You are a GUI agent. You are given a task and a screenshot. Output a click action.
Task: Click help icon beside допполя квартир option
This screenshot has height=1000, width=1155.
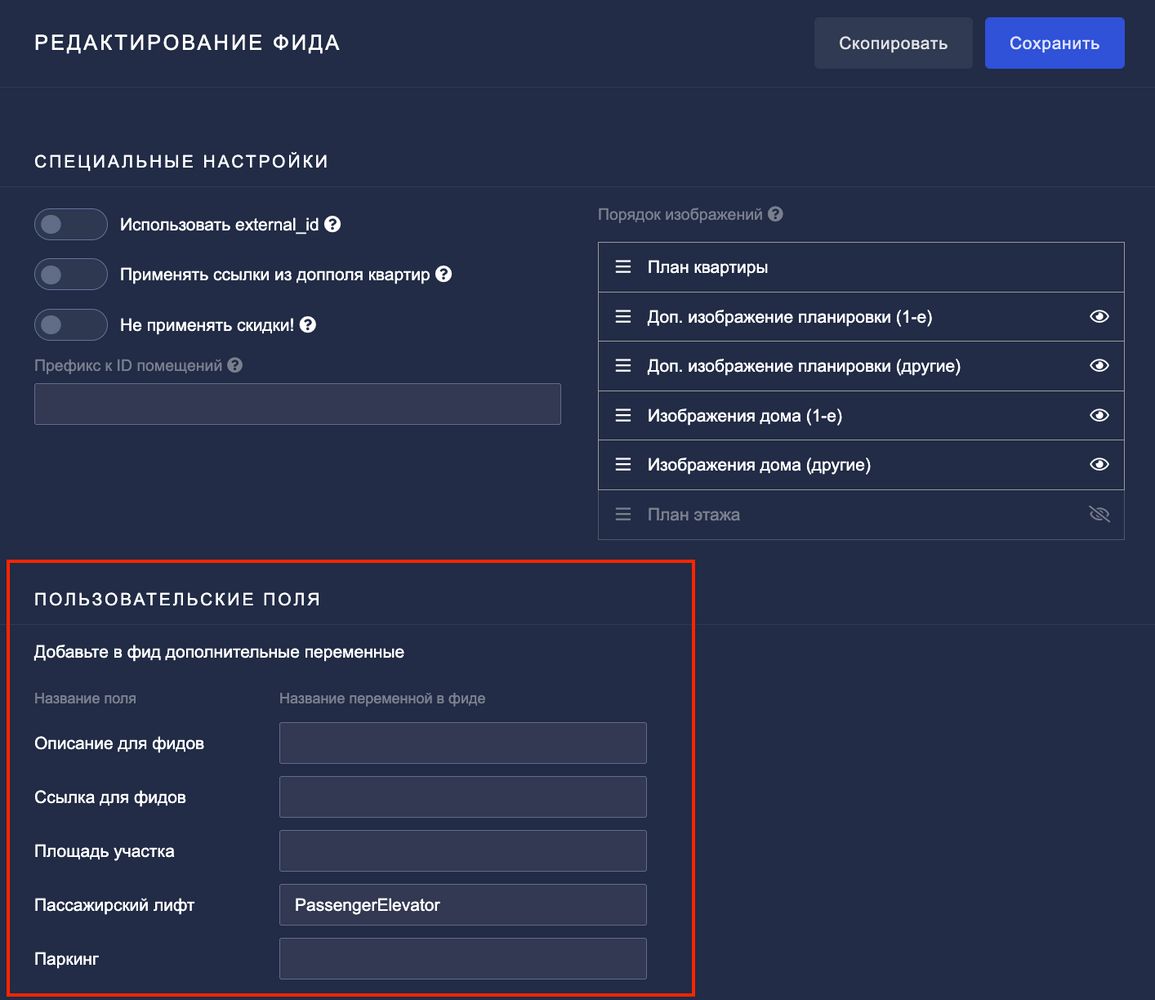click(x=444, y=274)
